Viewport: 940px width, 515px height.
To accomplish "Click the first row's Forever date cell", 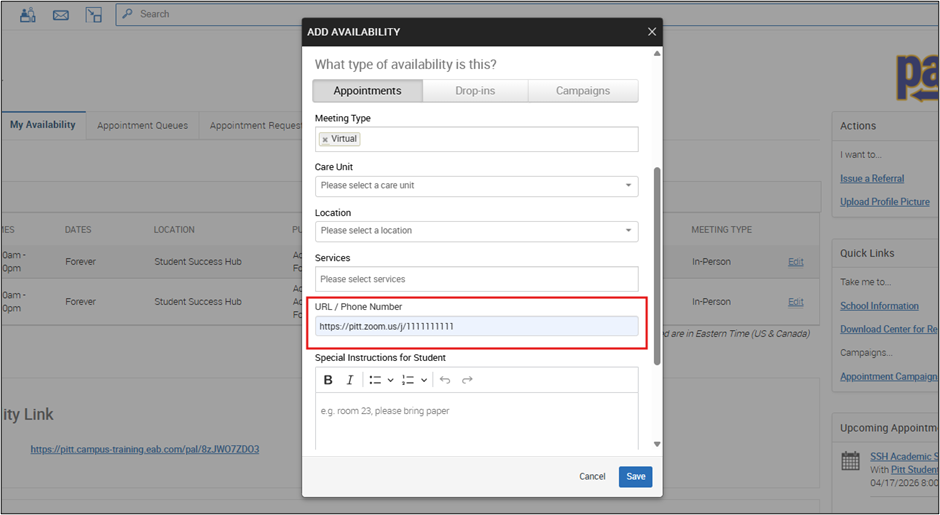I will tap(80, 262).
